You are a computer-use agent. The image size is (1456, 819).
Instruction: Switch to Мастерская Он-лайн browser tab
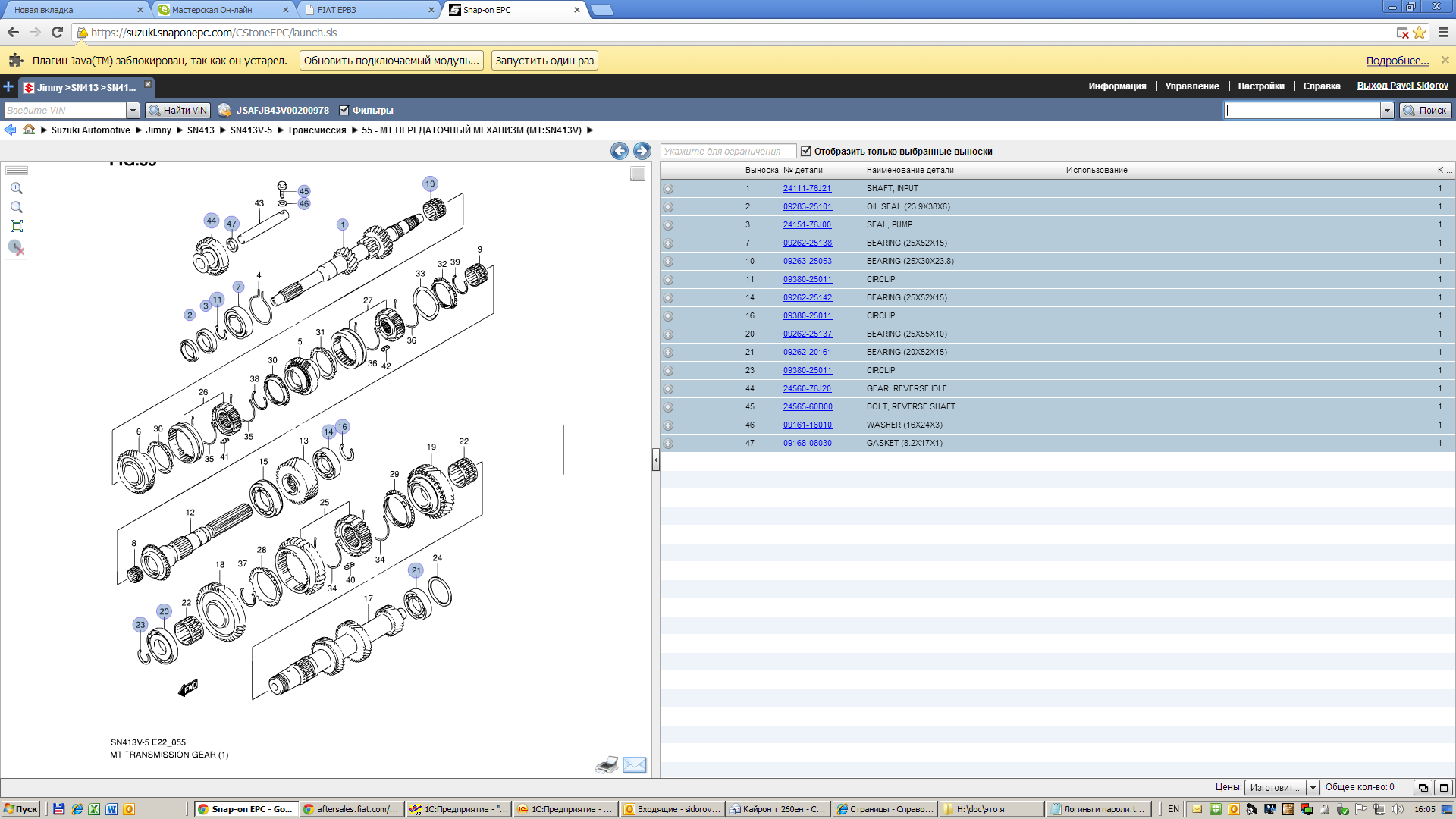pyautogui.click(x=224, y=10)
